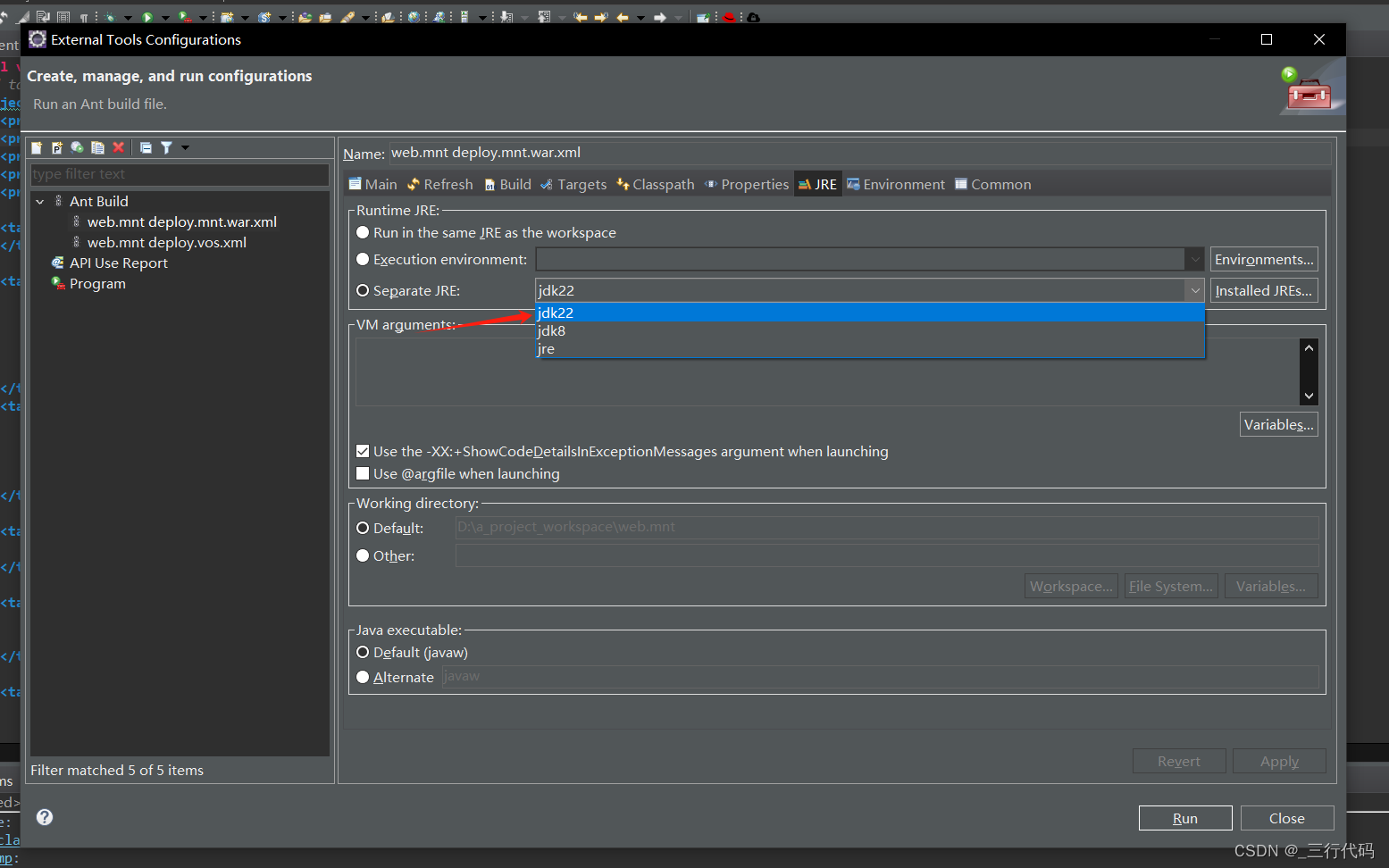This screenshot has width=1389, height=868.
Task: Click the Run button
Action: pyautogui.click(x=1185, y=818)
